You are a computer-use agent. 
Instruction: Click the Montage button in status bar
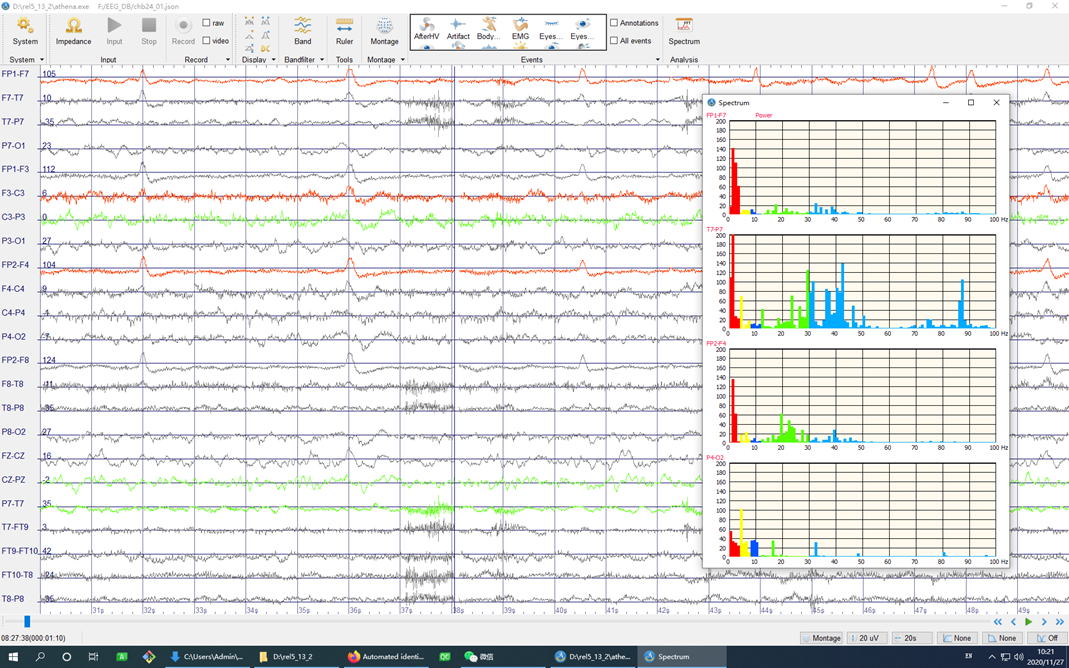tap(820, 638)
